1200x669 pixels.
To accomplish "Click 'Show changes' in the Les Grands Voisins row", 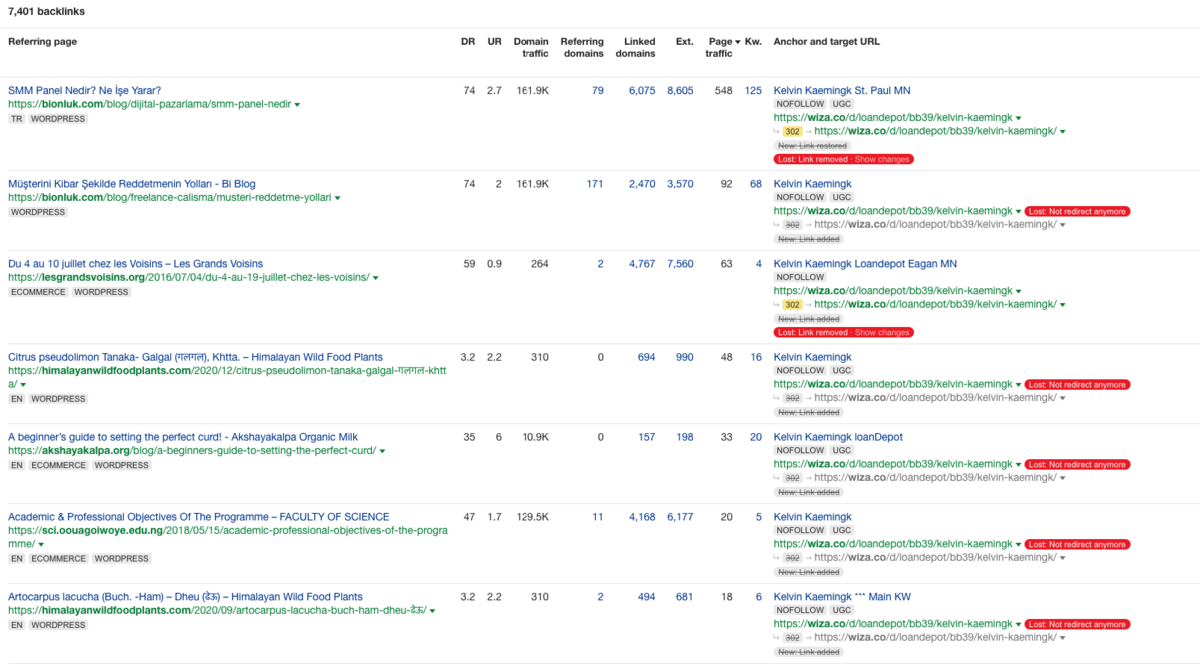I will pos(882,332).
